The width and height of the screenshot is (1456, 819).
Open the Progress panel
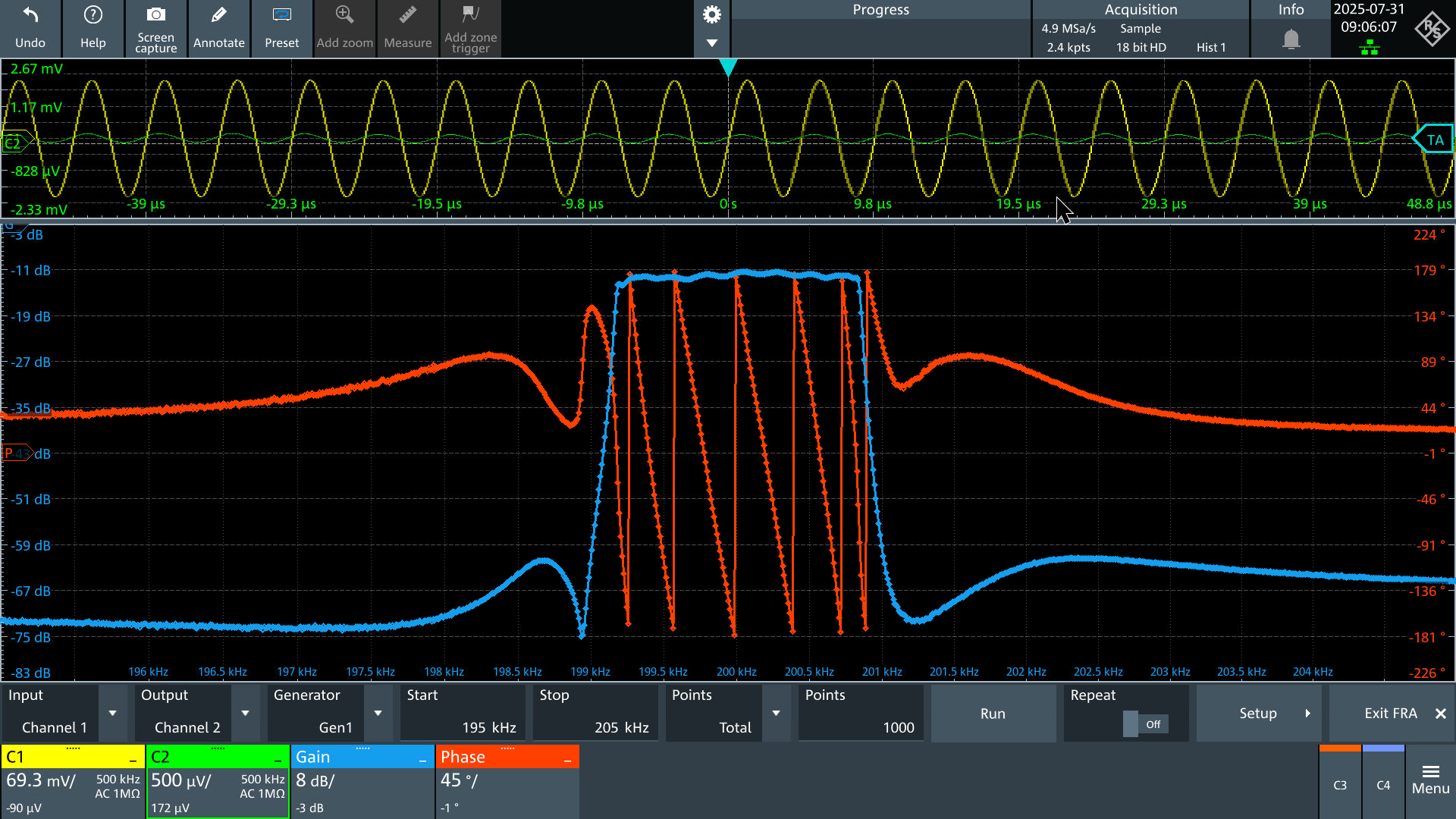pyautogui.click(x=880, y=29)
